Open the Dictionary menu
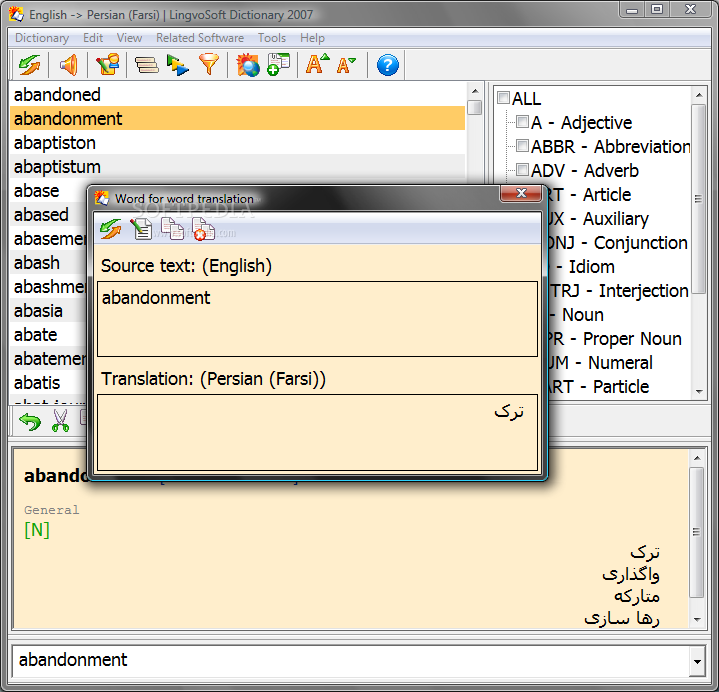The width and height of the screenshot is (719, 692). point(42,38)
